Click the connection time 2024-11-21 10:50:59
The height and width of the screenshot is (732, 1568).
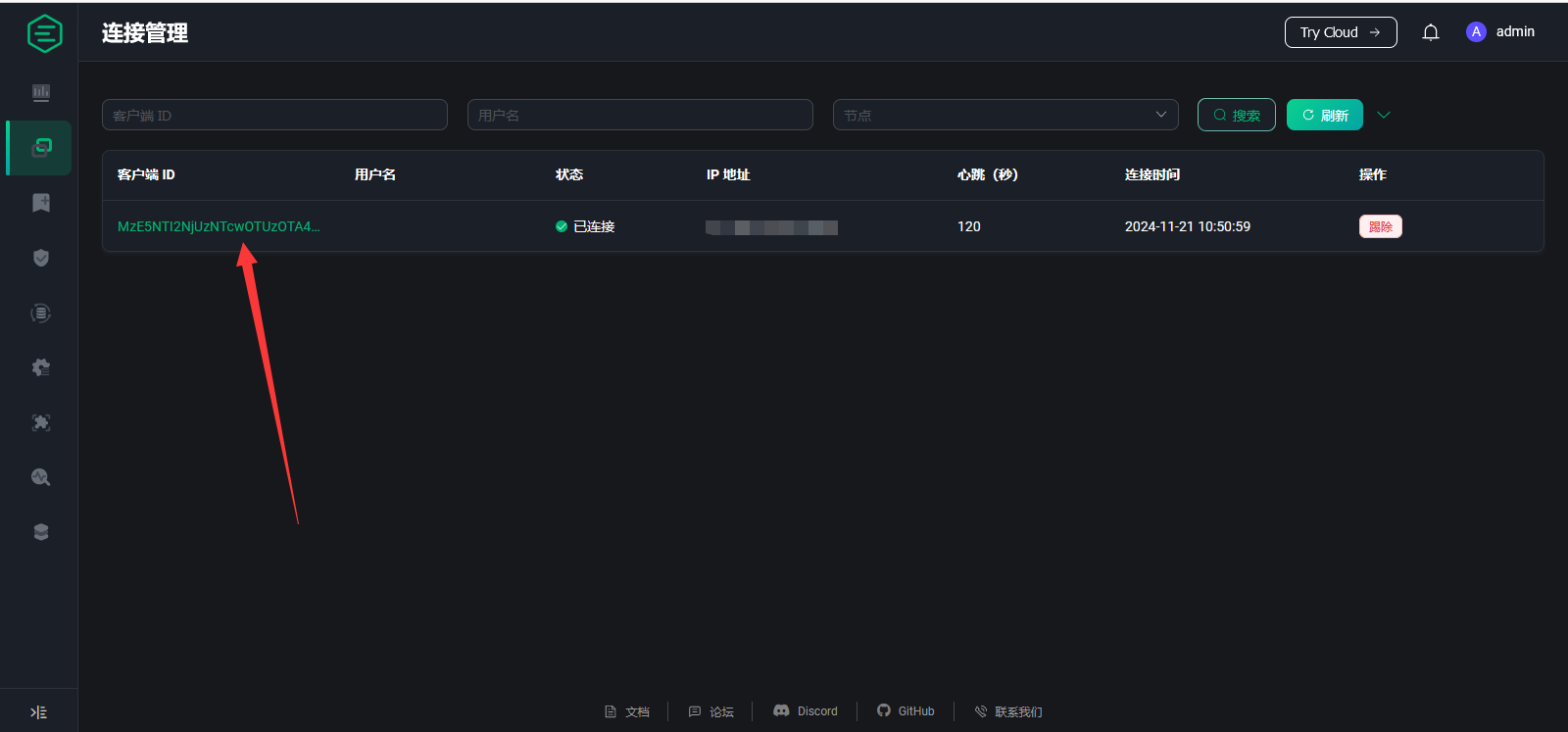pos(1188,226)
